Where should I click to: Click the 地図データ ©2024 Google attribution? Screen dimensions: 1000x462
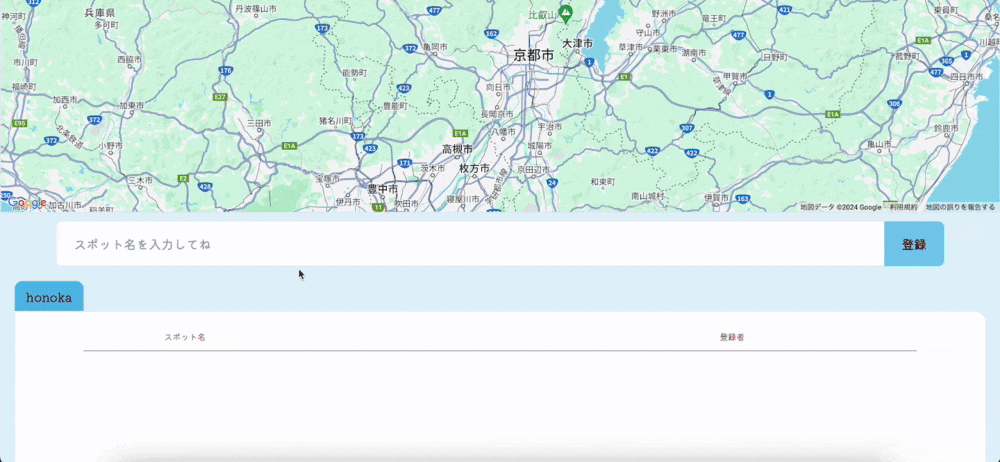pos(841,207)
